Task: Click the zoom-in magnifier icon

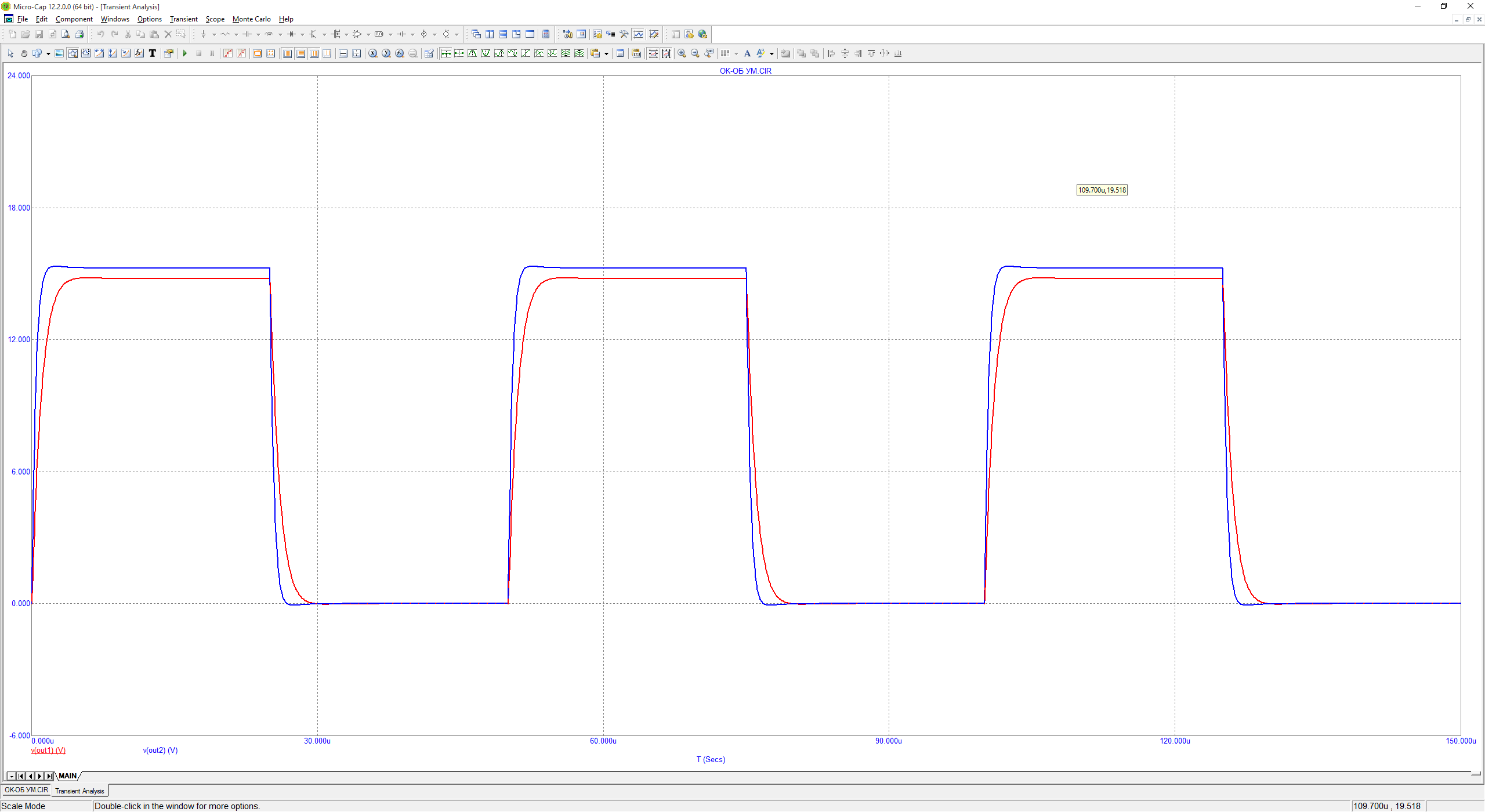Action: coord(682,53)
